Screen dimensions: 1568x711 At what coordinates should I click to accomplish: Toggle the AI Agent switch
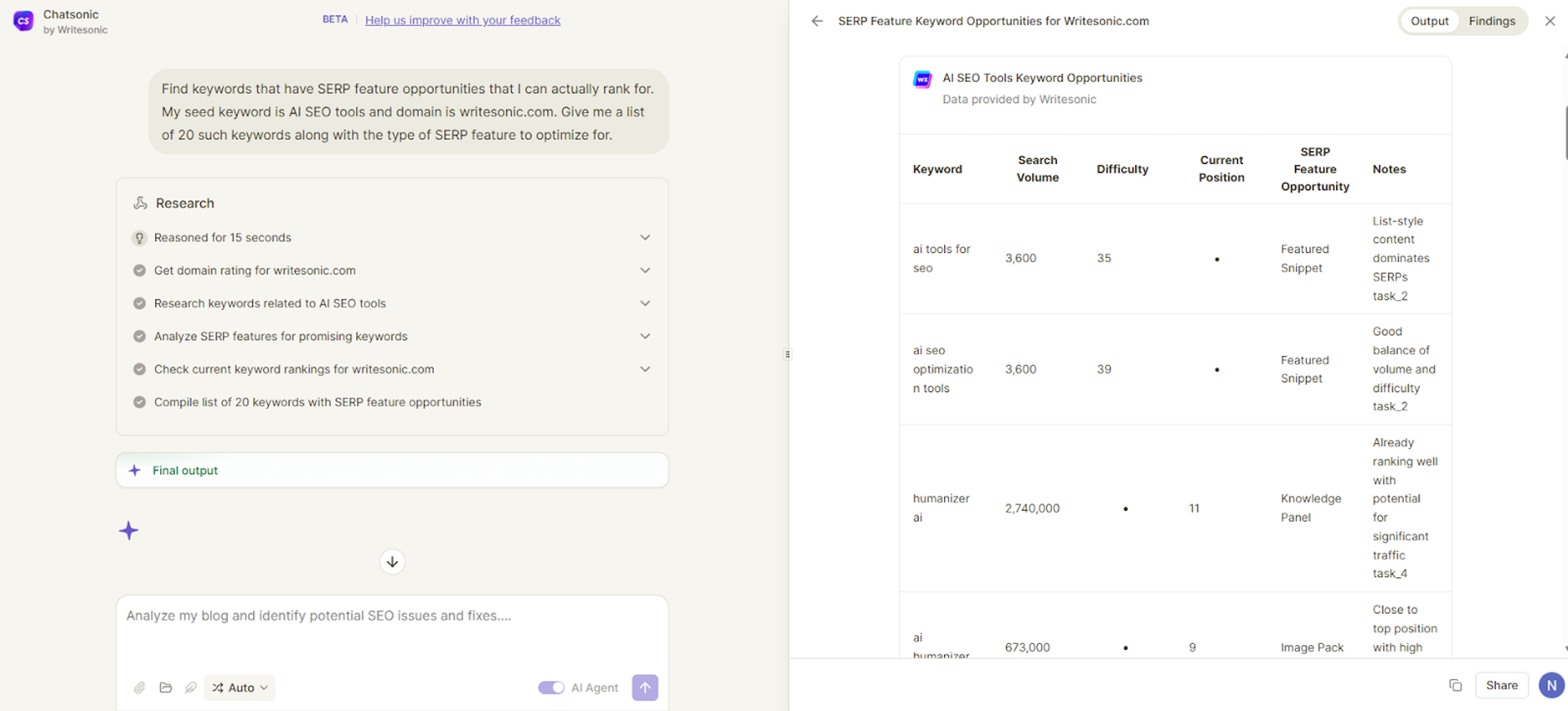click(551, 687)
